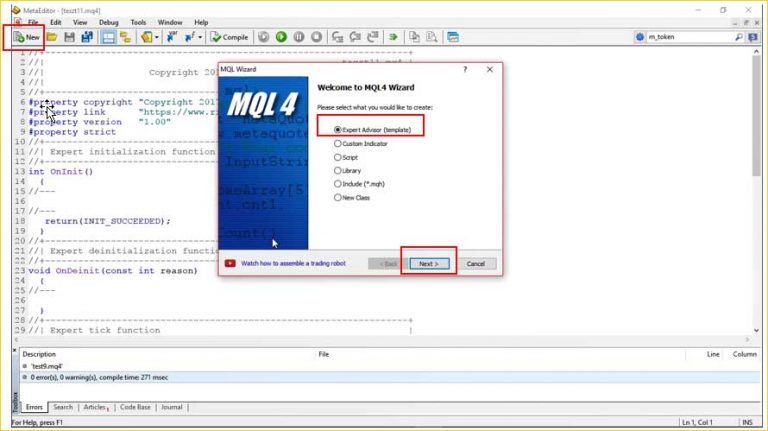
Task: Click the greyed Back wizard button
Action: (388, 264)
